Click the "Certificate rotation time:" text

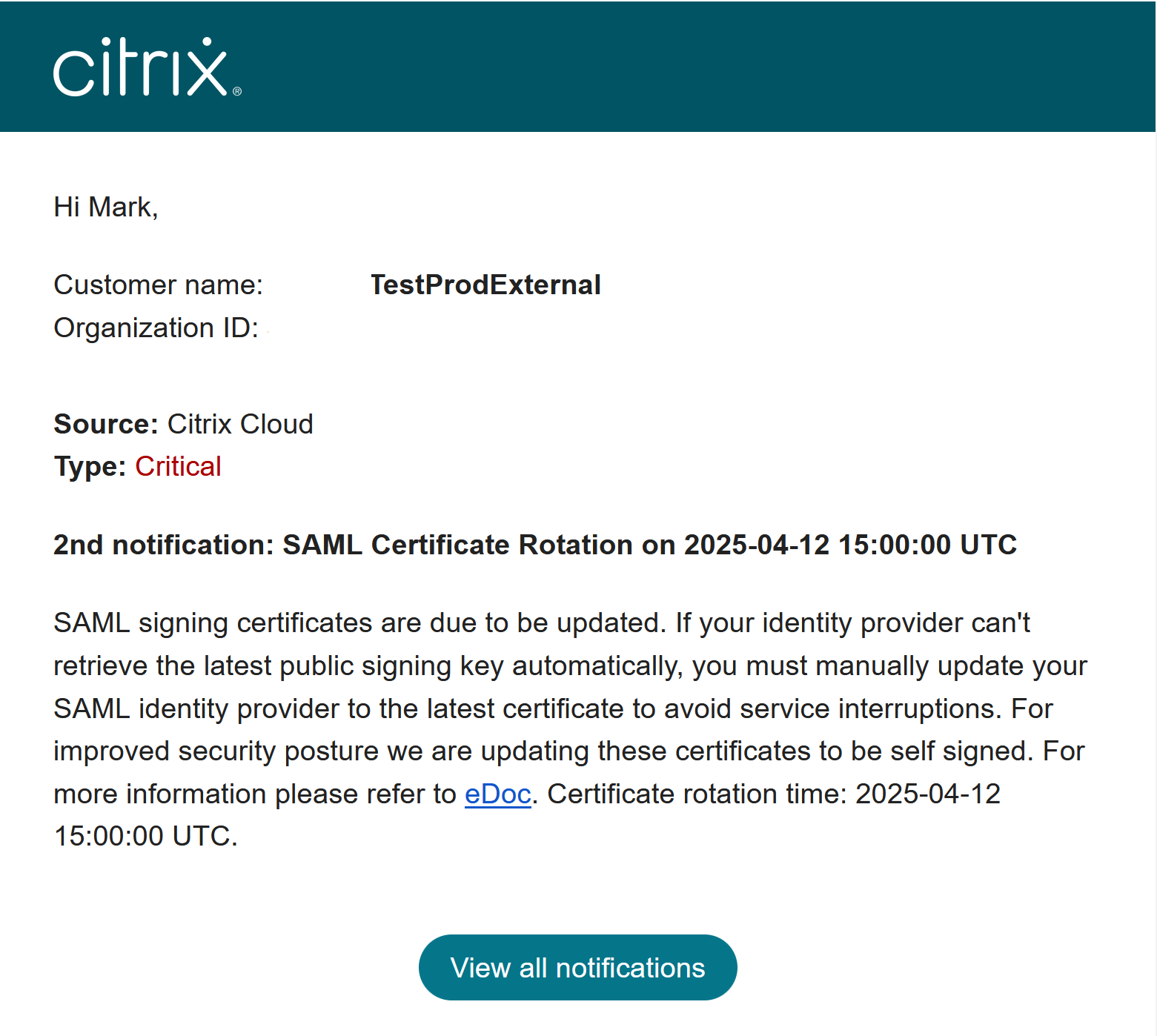697,794
